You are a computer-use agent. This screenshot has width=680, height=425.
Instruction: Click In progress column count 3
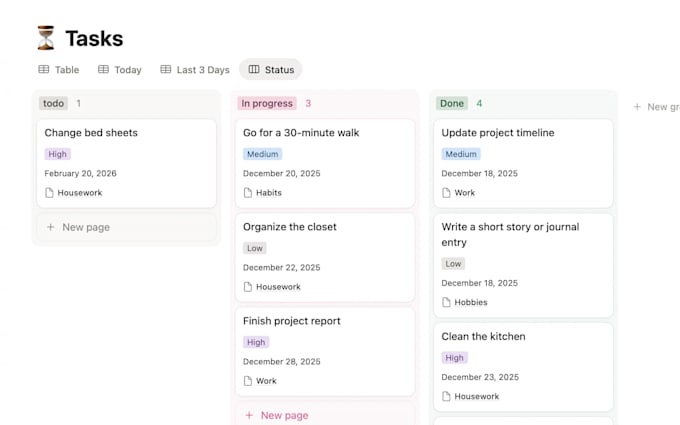click(x=308, y=103)
